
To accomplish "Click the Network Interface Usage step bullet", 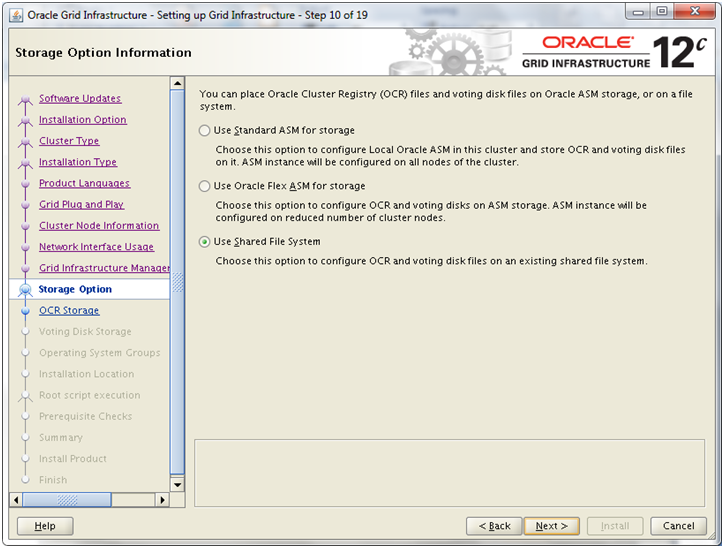I will (x=25, y=247).
